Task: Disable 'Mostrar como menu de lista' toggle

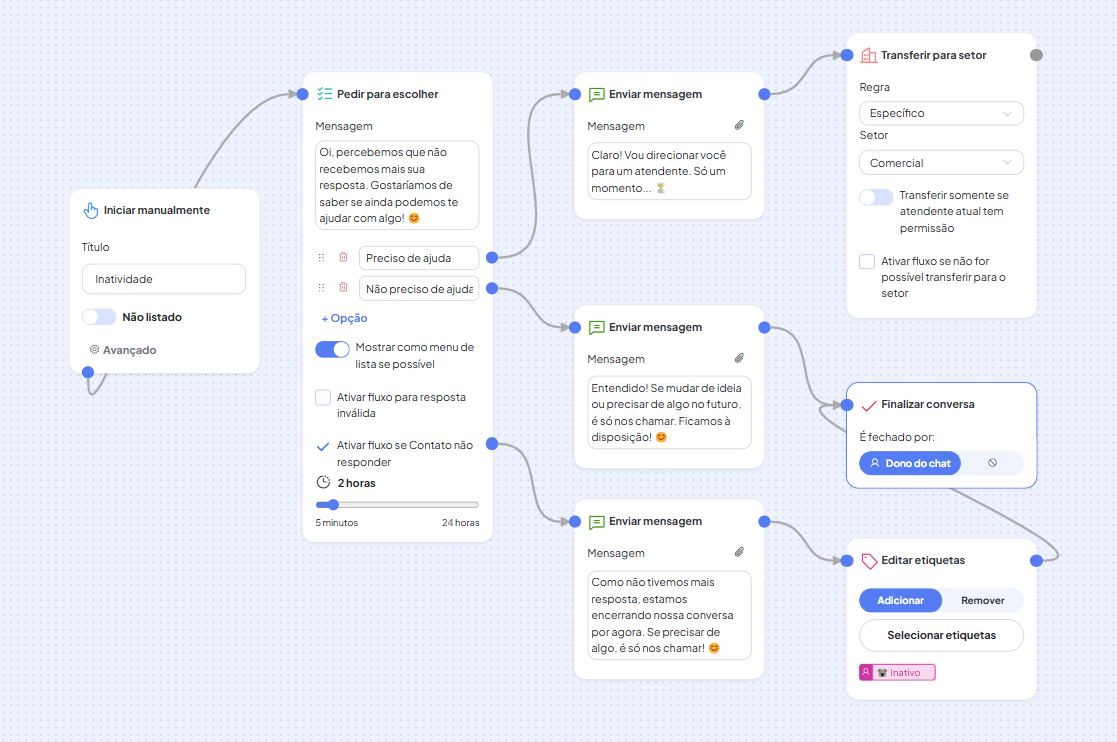Action: 332,349
